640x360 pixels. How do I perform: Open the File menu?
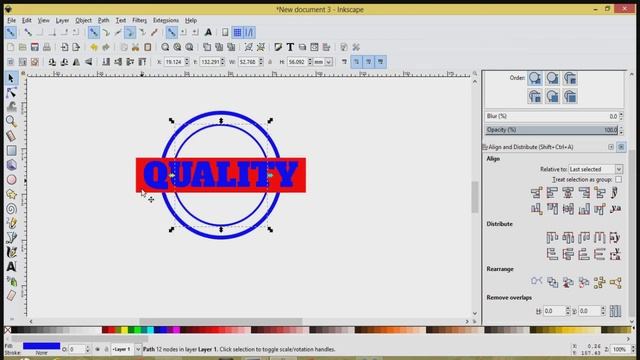point(11,20)
